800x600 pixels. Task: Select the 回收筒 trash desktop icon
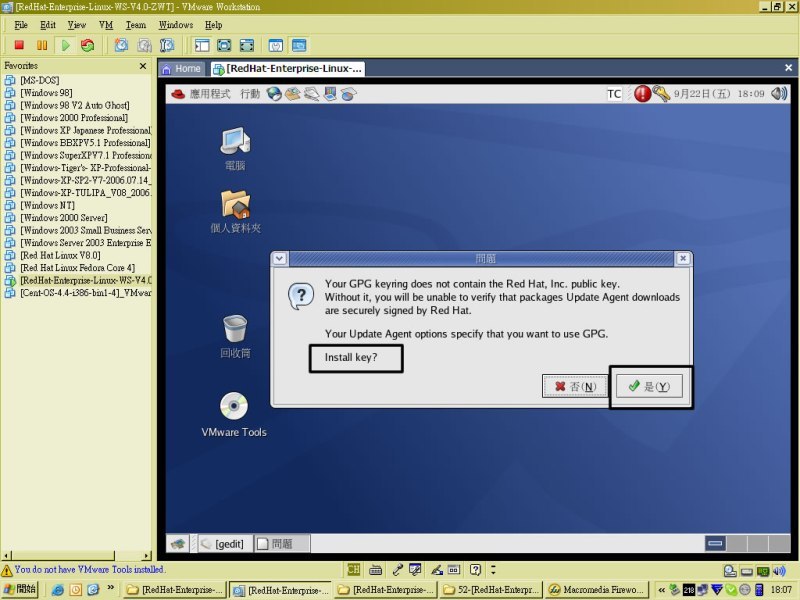[x=235, y=337]
